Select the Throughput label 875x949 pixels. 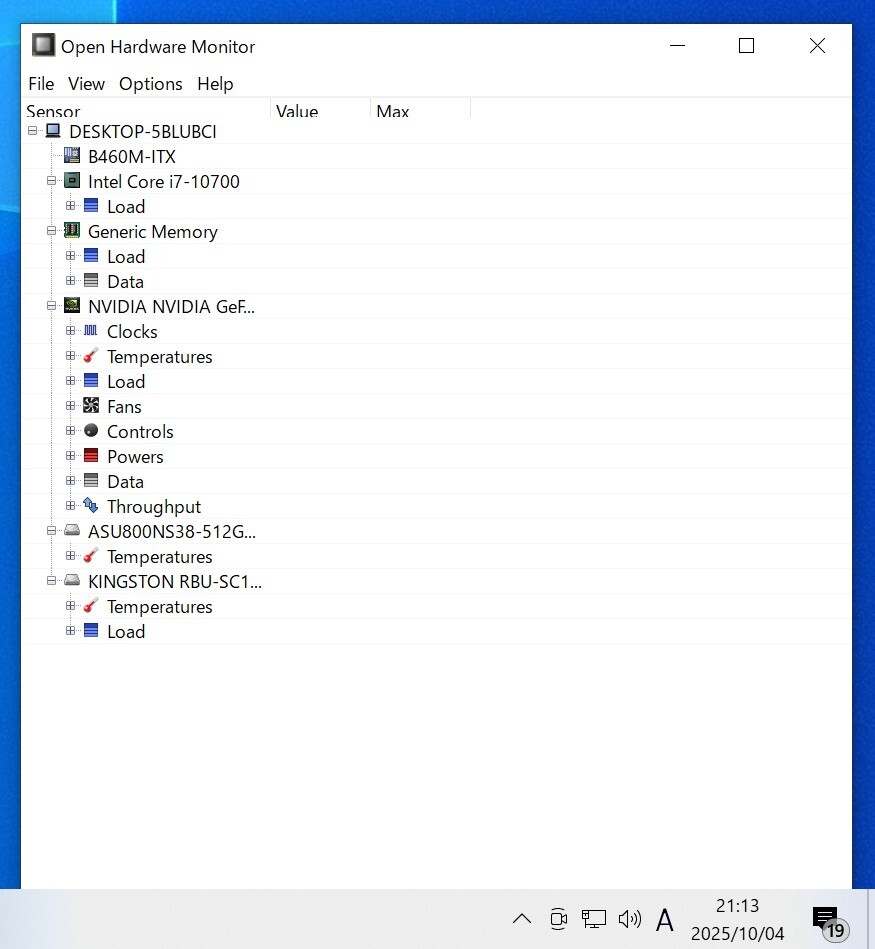154,507
